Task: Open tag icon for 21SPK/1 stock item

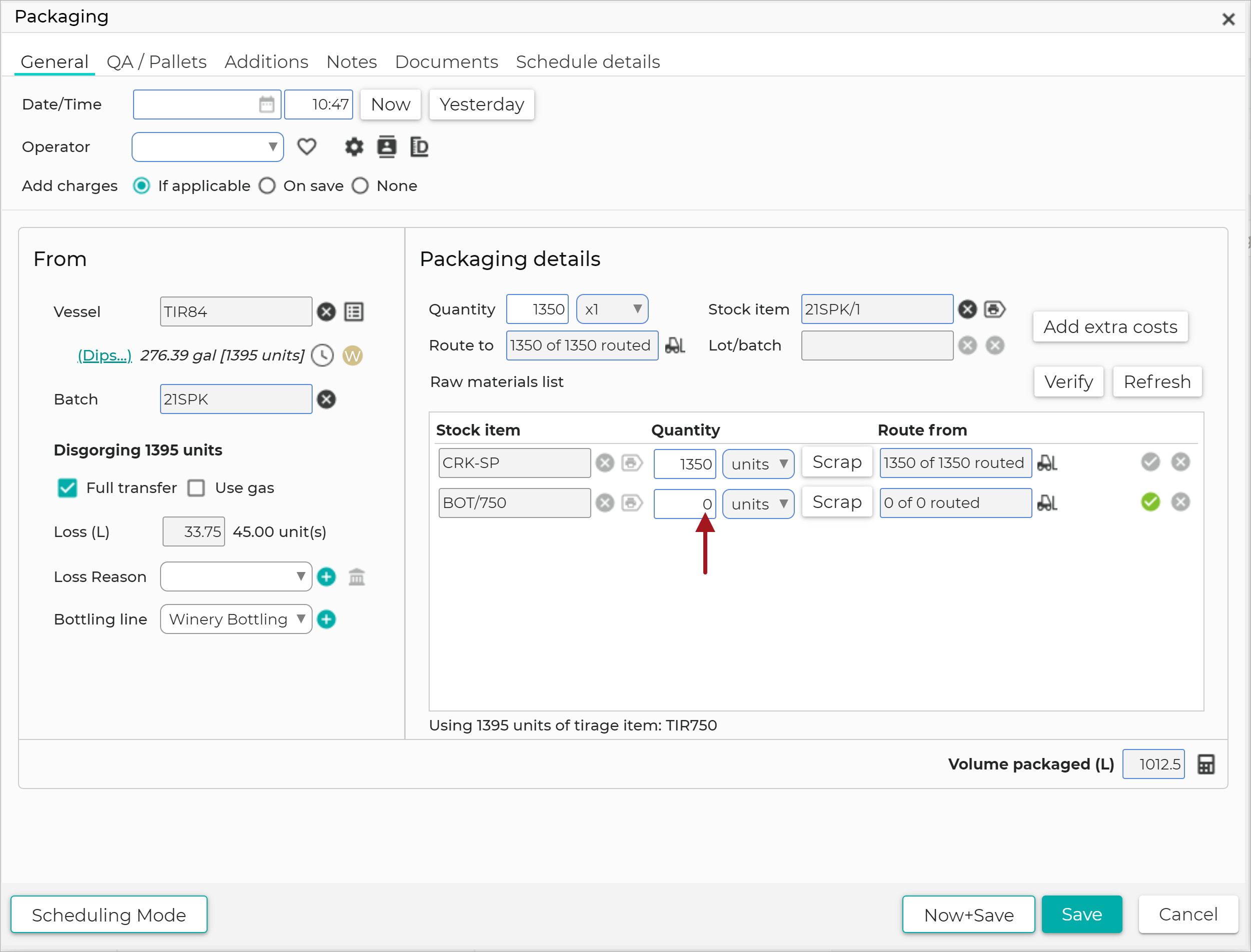Action: coord(995,309)
